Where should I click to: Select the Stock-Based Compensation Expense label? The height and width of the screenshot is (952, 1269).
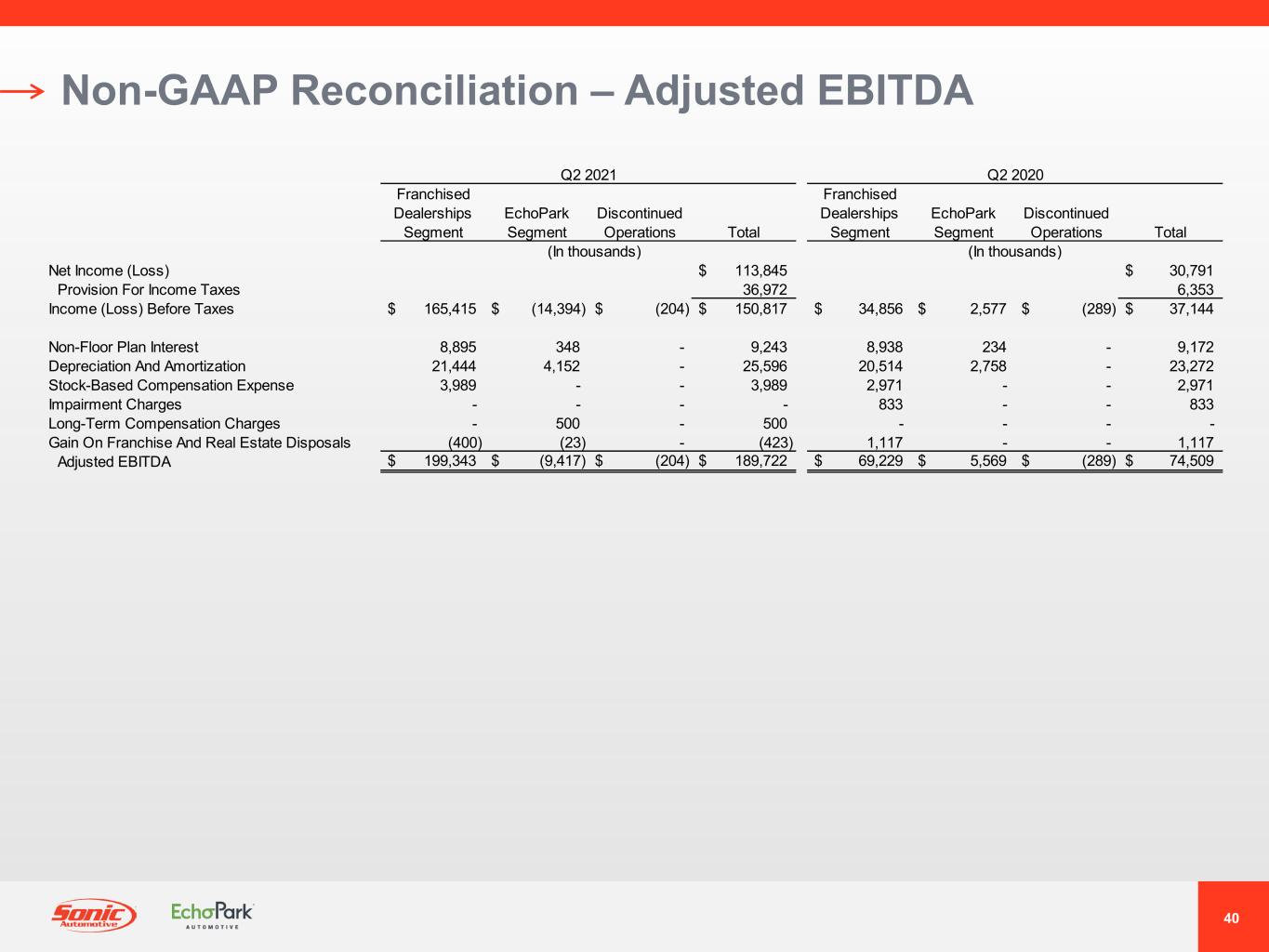click(171, 385)
